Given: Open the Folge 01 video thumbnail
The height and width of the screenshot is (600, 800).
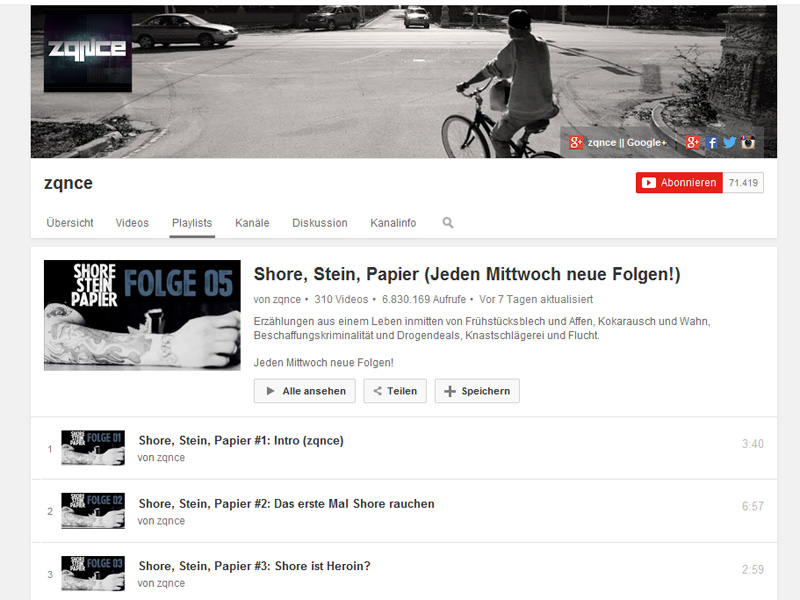Looking at the screenshot, I should (x=93, y=448).
